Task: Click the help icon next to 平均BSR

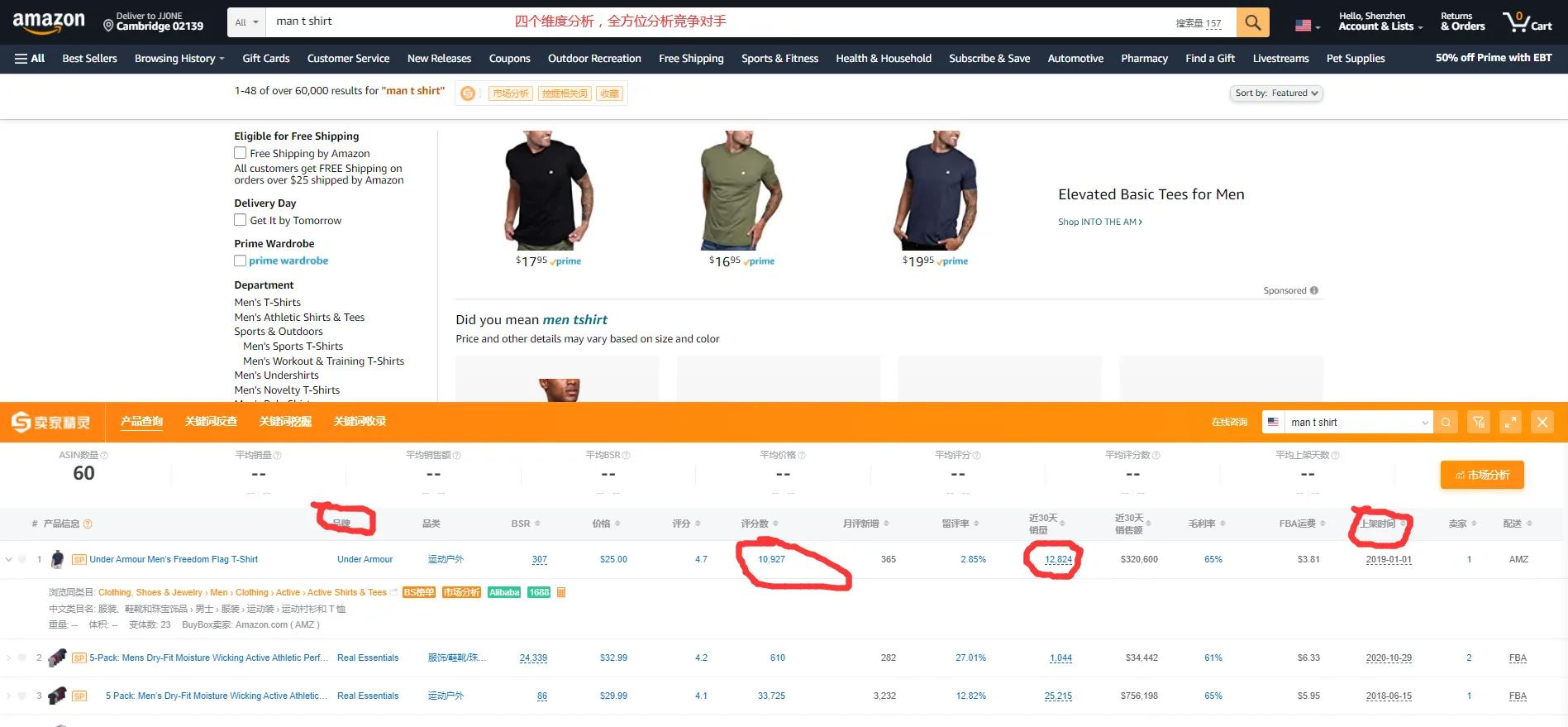Action: tap(626, 455)
